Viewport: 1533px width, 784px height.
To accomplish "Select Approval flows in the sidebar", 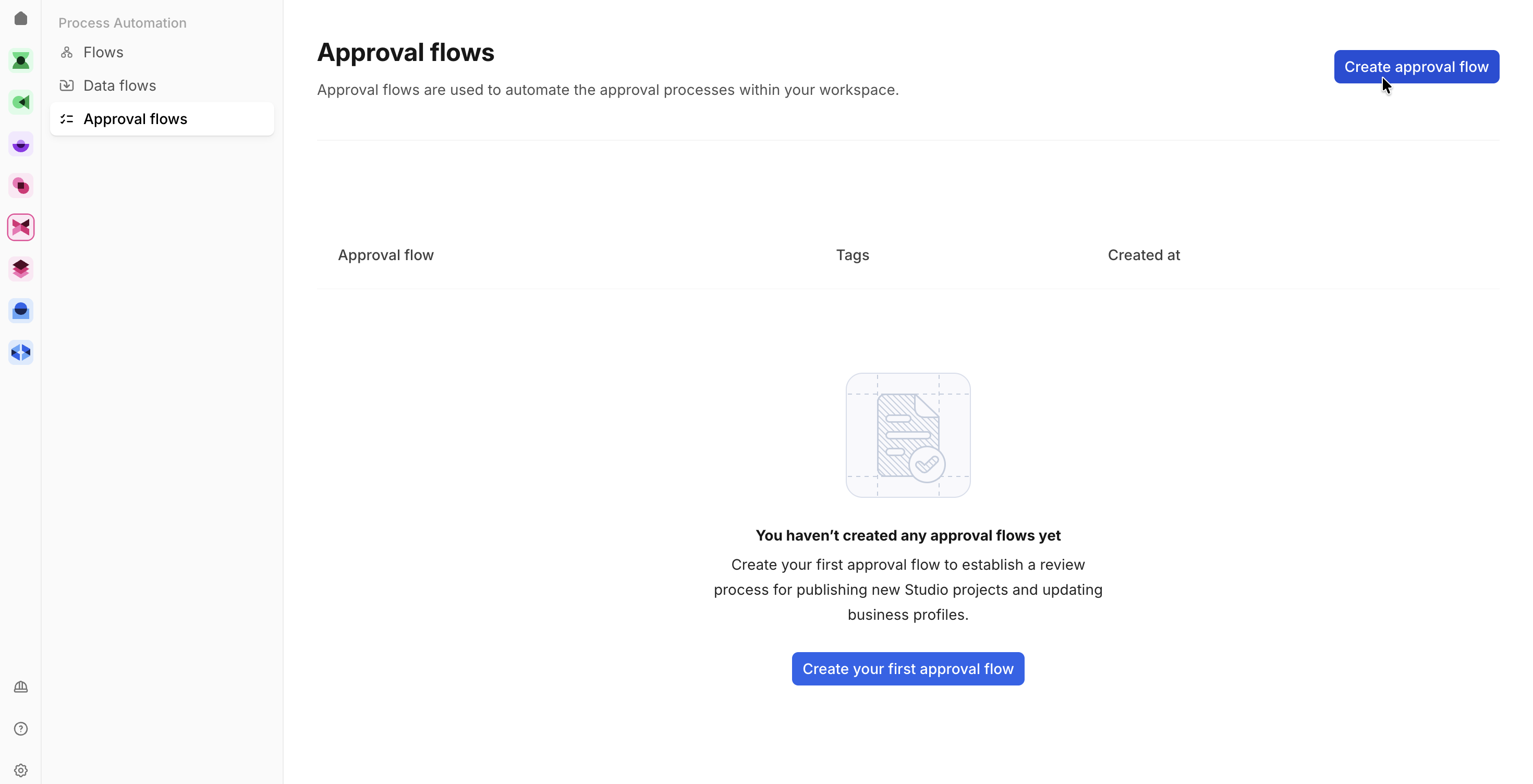I will 135,119.
